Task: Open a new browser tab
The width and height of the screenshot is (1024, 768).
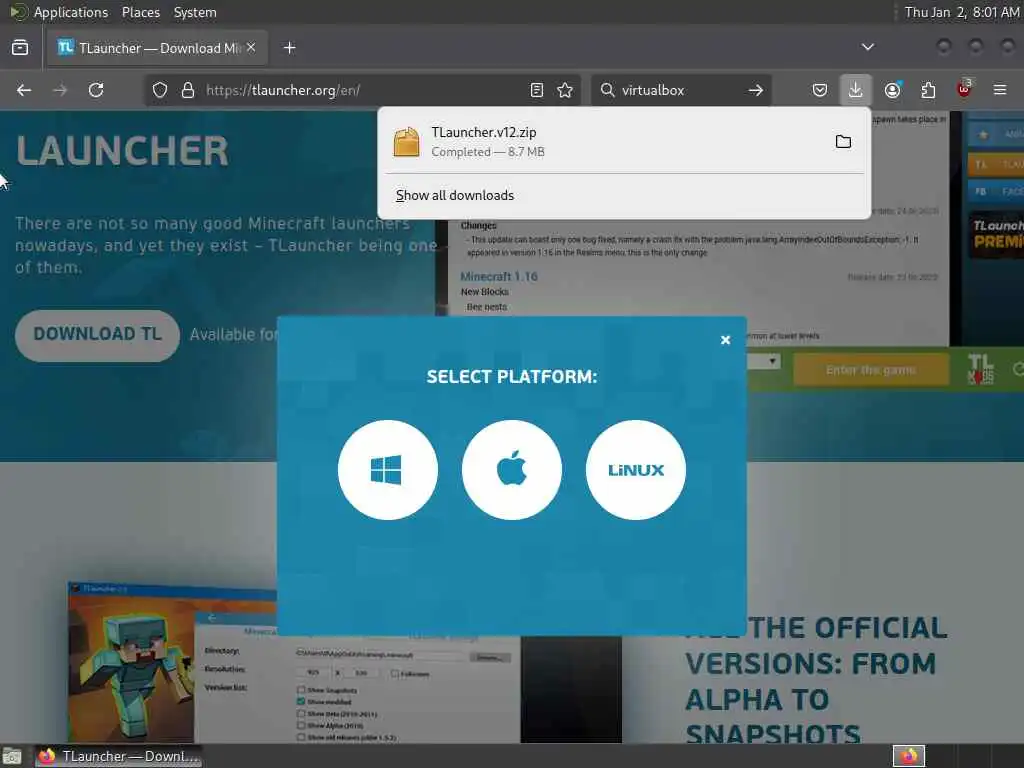Action: coord(290,48)
